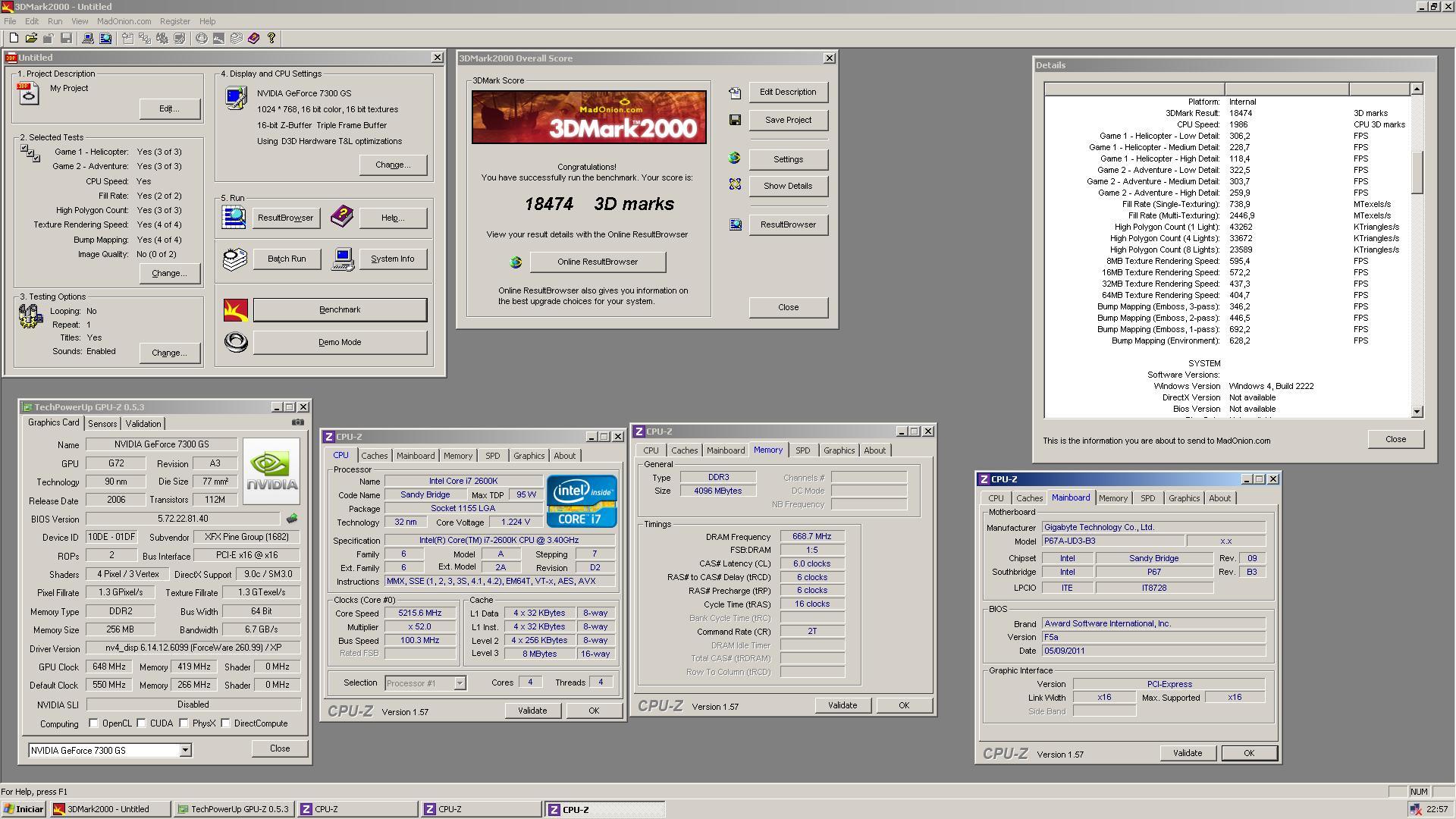
Task: Click the red starburst icon beside Benchmark
Action: tap(236, 309)
